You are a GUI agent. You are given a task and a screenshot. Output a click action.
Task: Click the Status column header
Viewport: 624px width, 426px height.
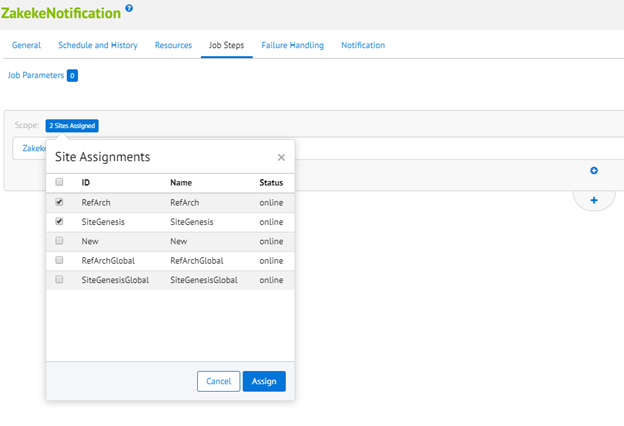click(271, 182)
